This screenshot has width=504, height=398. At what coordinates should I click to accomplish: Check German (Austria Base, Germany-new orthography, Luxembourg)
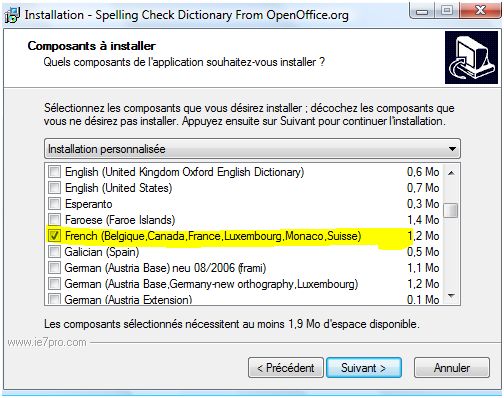tap(54, 284)
